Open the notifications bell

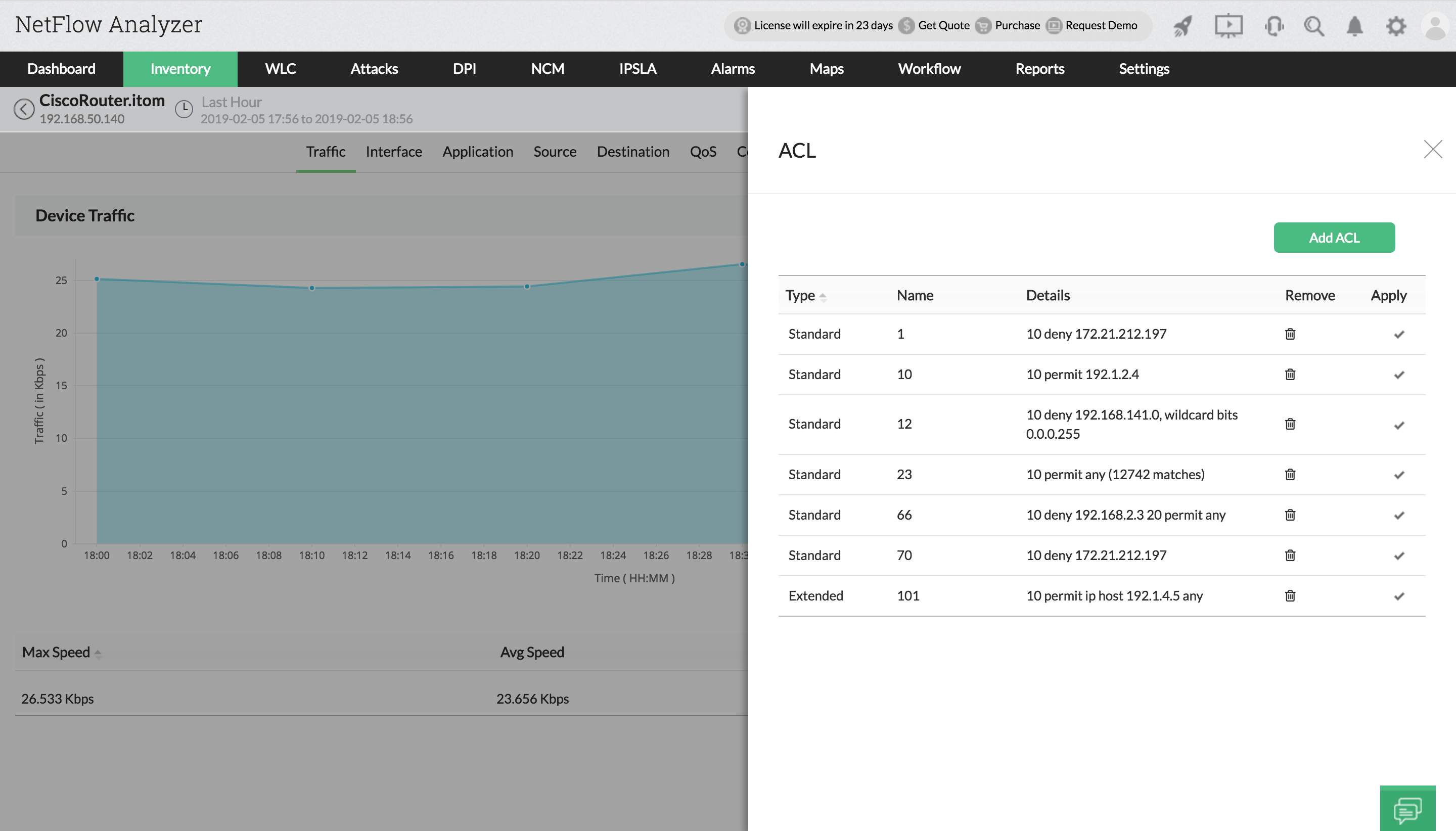[x=1354, y=26]
